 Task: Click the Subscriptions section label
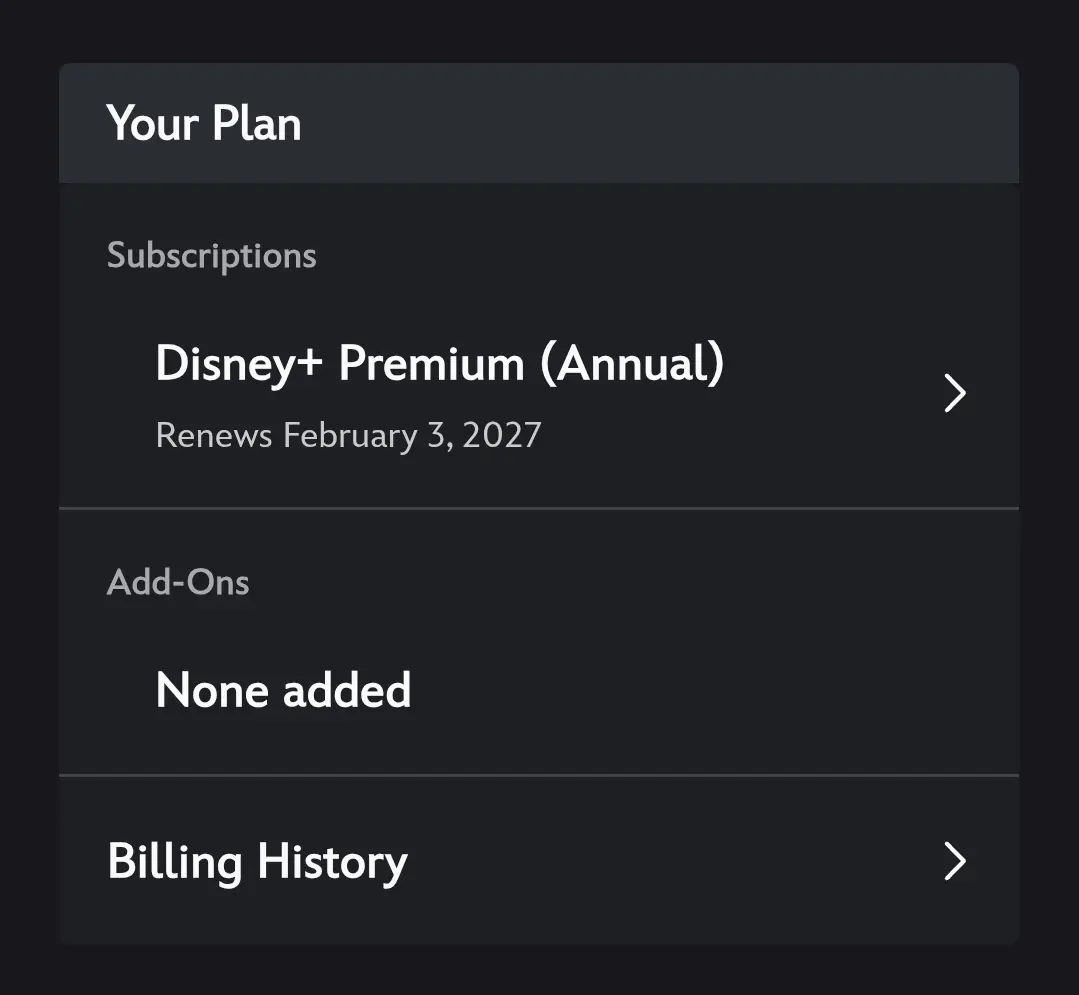(212, 256)
